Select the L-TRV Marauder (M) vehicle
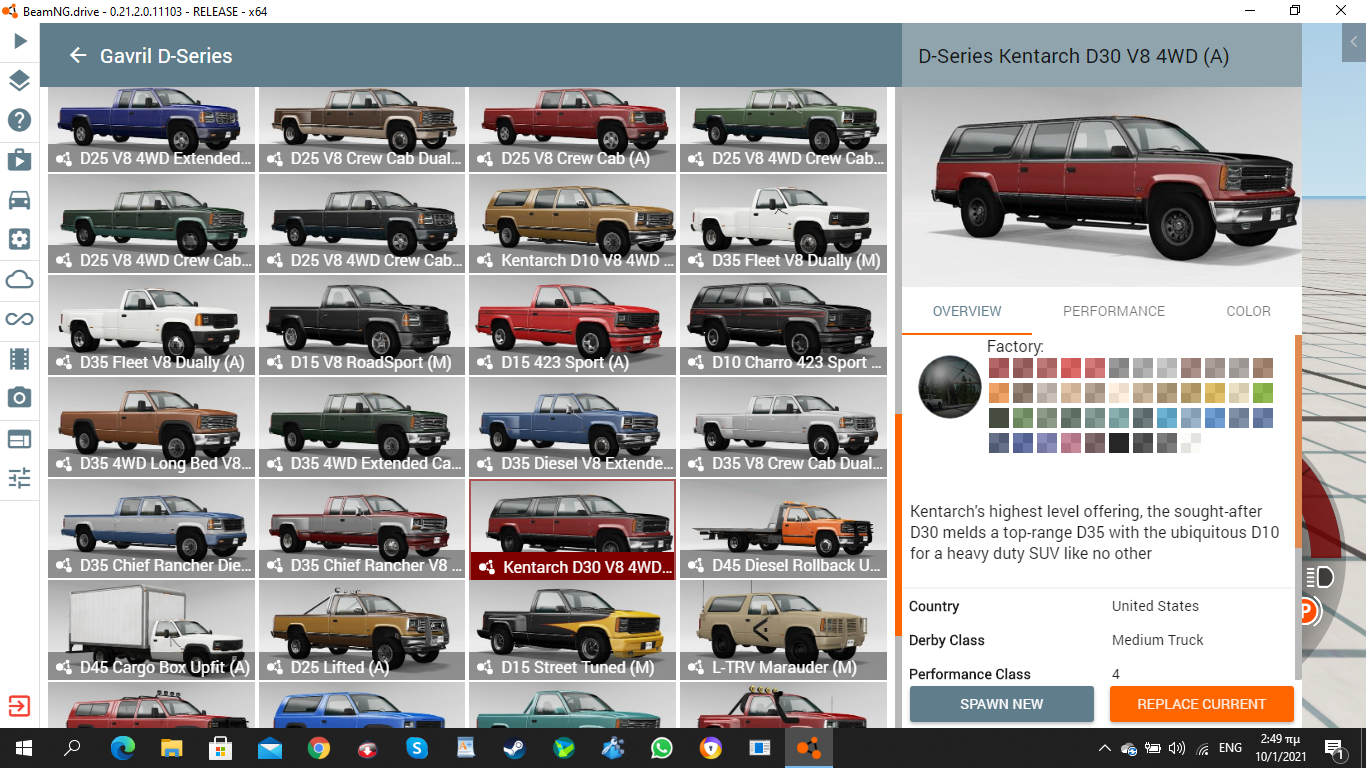 [x=784, y=631]
